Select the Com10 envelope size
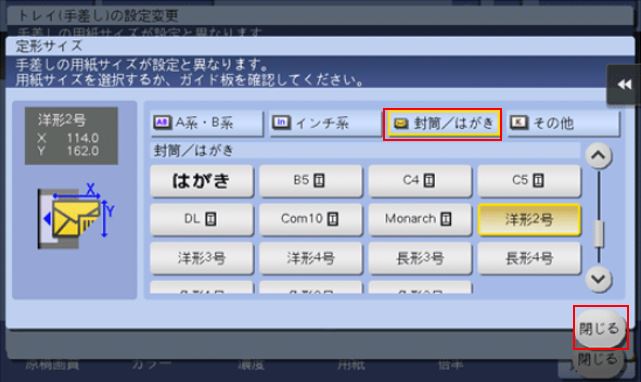Screen dimensions: 641x382 point(311,220)
